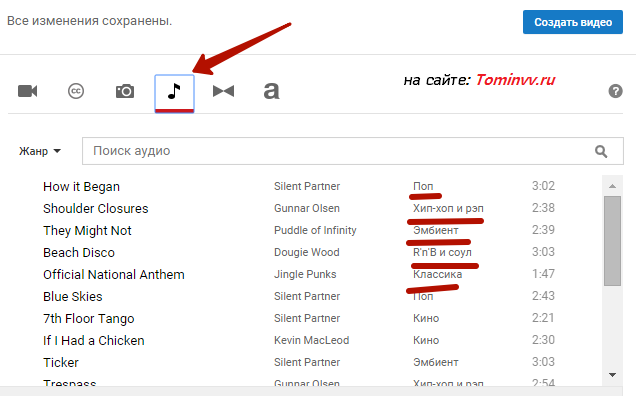The image size is (636, 396).
Task: Click the track list scrollbar thumb
Action: click(x=612, y=241)
